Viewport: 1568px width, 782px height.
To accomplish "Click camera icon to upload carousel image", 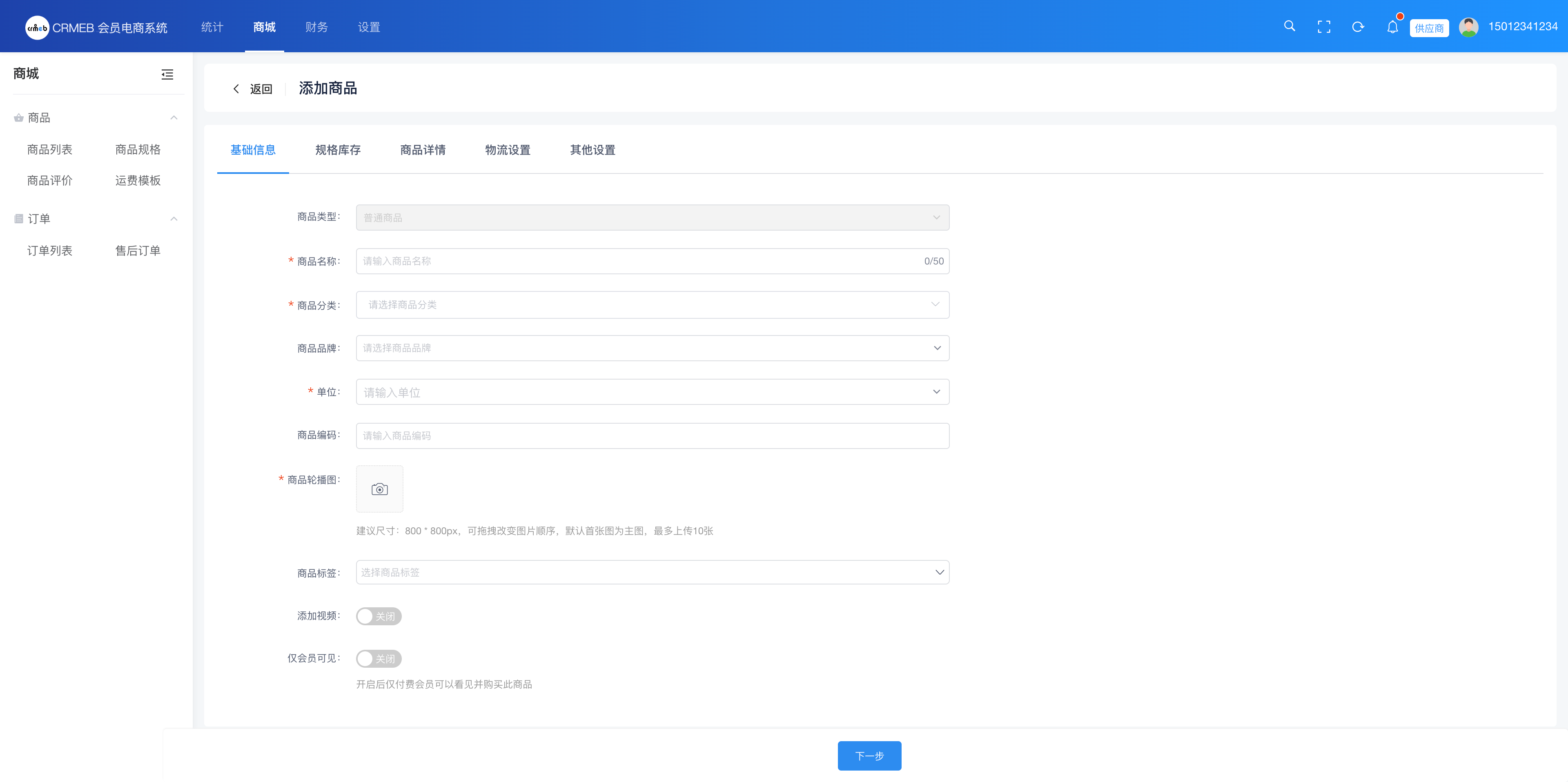I will (x=379, y=489).
